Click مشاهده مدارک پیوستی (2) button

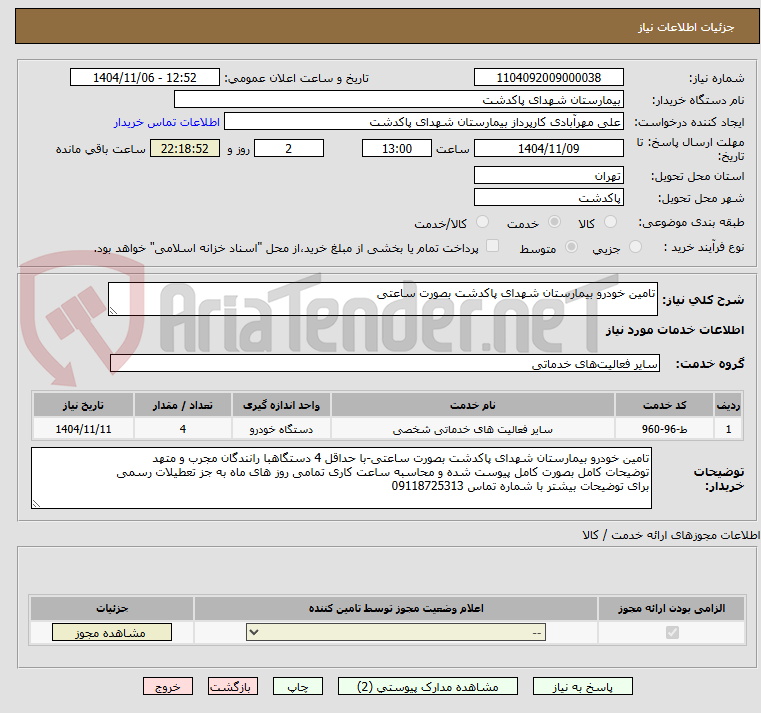[x=428, y=687]
